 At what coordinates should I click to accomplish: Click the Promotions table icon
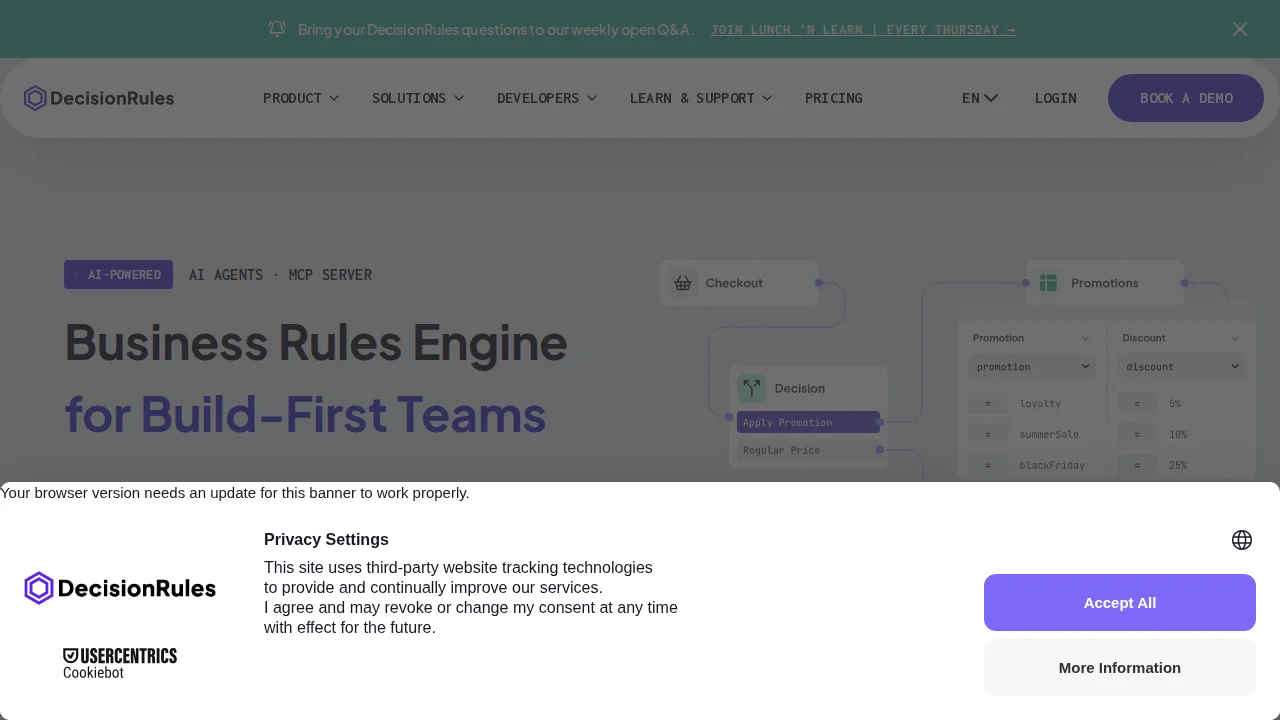tap(1048, 283)
